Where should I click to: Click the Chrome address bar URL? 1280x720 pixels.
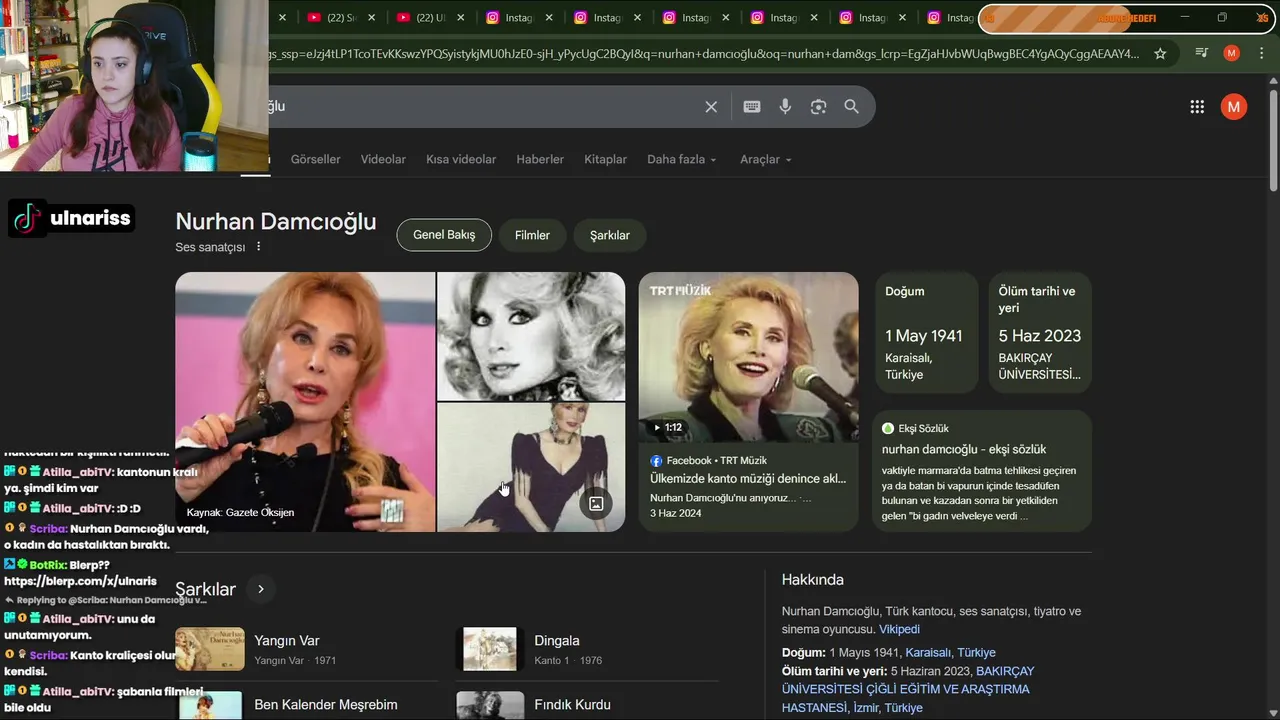coord(704,54)
